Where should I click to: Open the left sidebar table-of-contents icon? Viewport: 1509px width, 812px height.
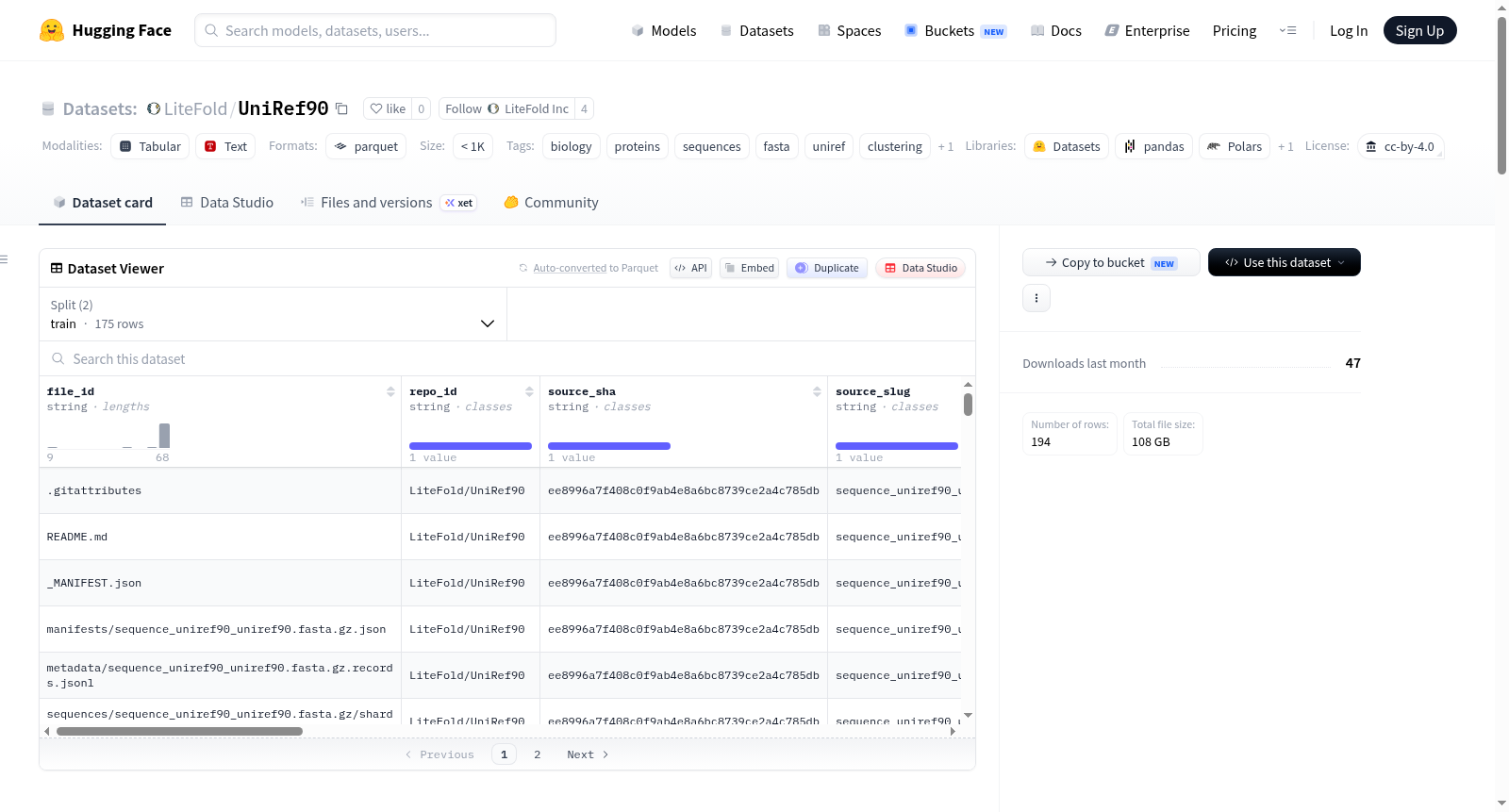[x=4, y=259]
